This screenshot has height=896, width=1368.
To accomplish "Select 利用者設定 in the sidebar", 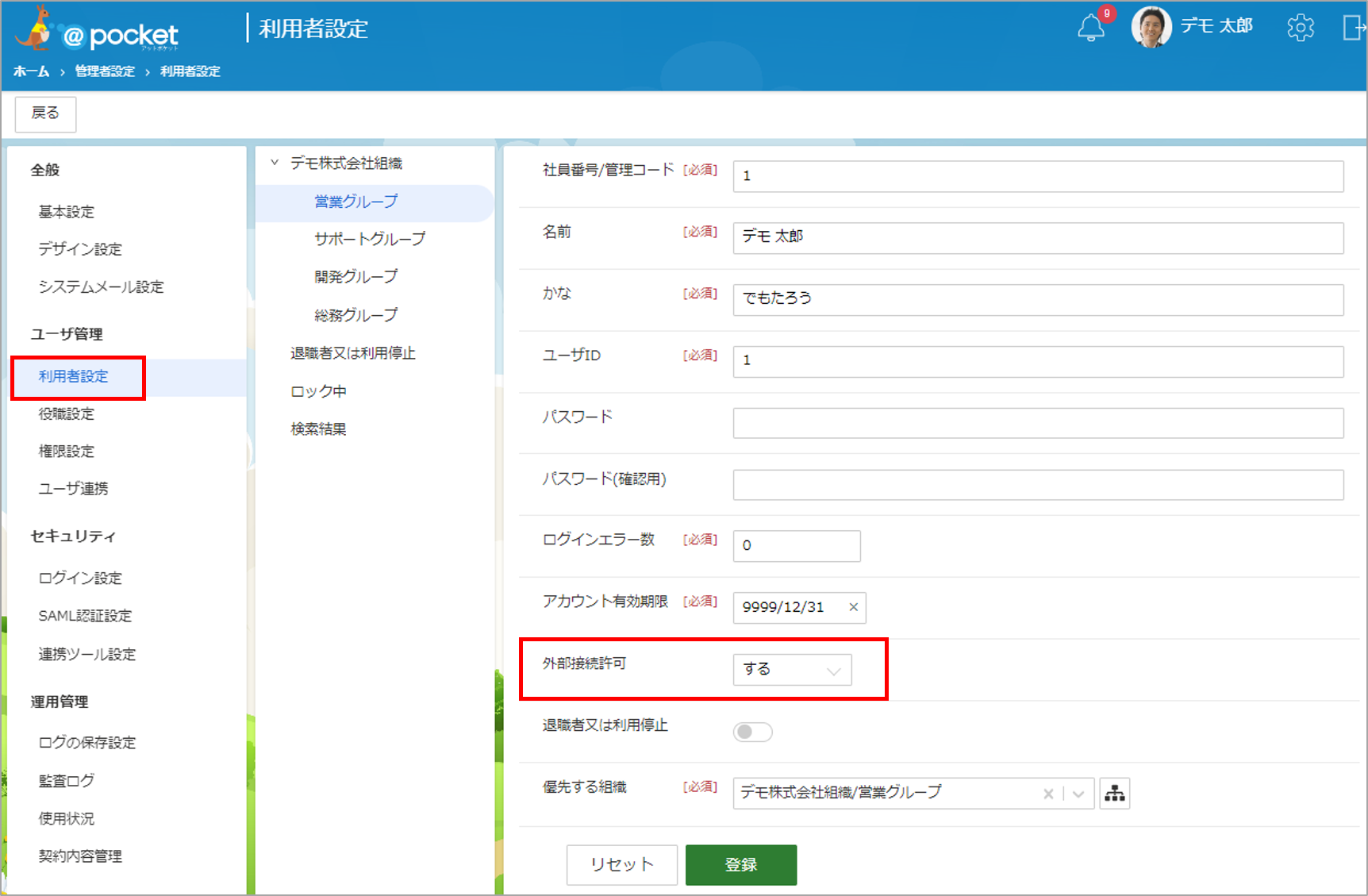I will tap(74, 376).
